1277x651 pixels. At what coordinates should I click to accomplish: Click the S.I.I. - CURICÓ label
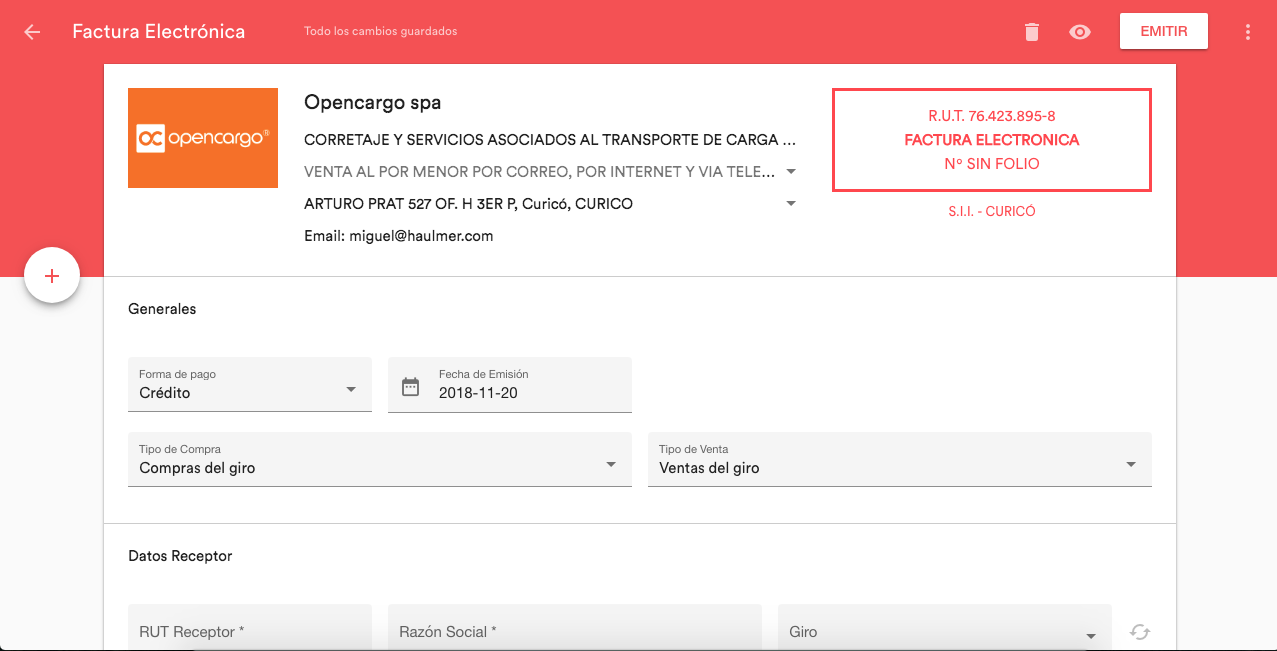(991, 211)
